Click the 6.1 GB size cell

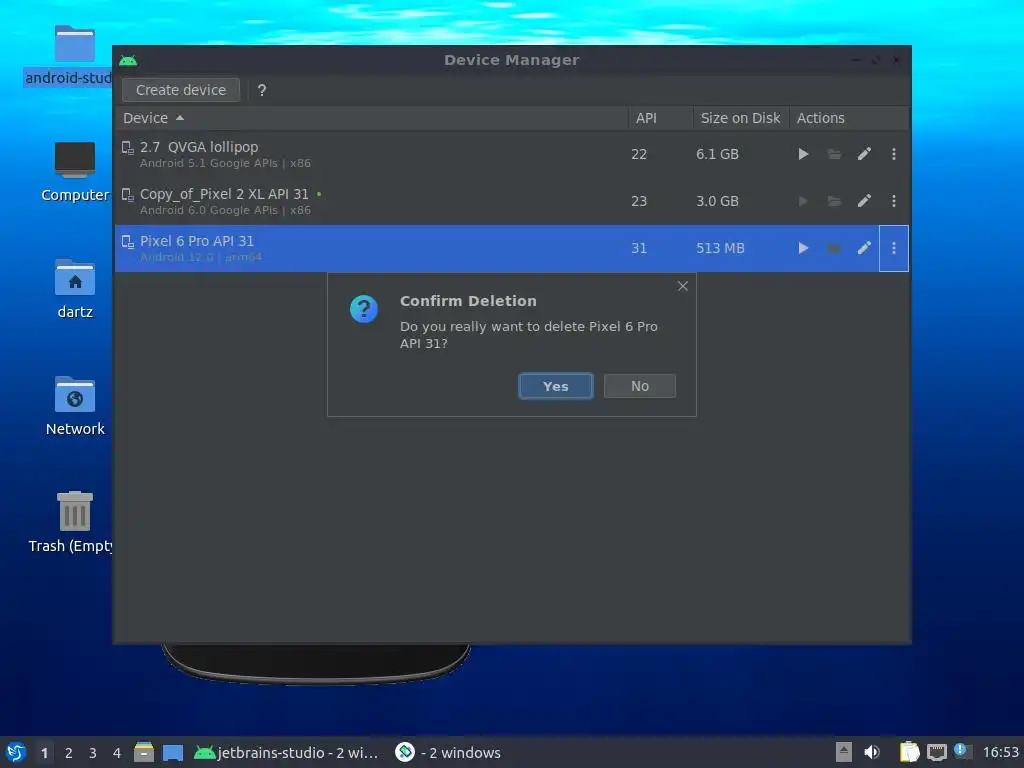coord(717,154)
